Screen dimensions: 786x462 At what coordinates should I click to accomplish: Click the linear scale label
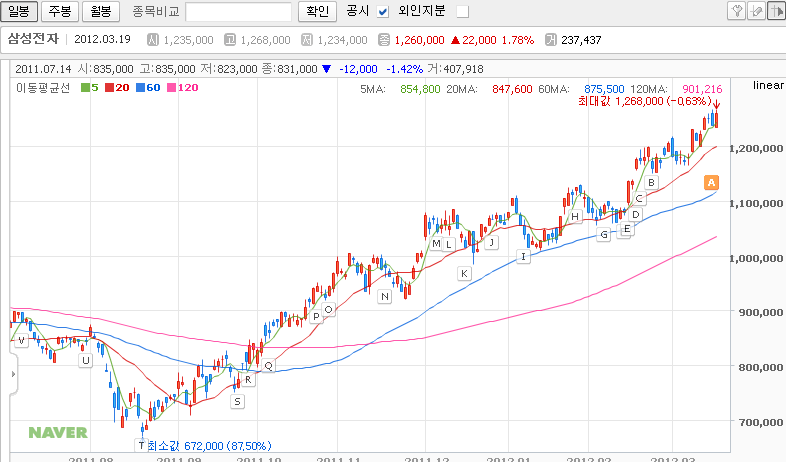coord(768,85)
